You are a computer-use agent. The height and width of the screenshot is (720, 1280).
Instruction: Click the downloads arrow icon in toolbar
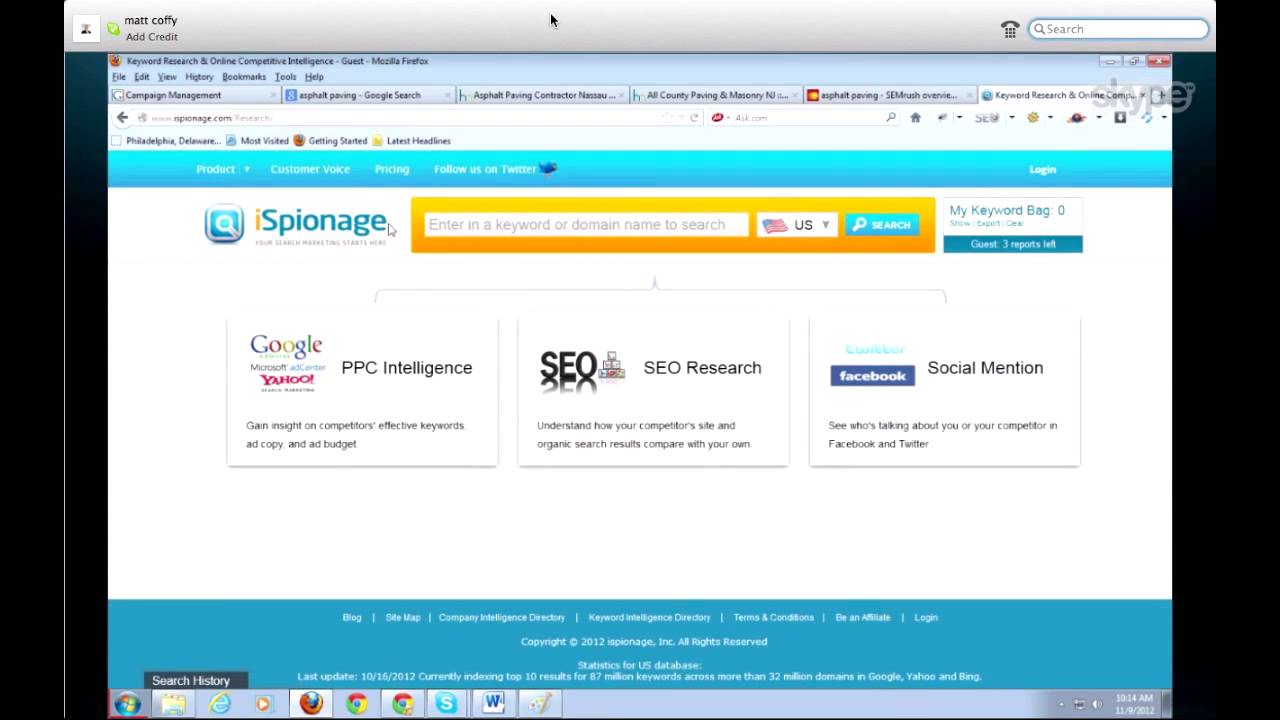1120,118
